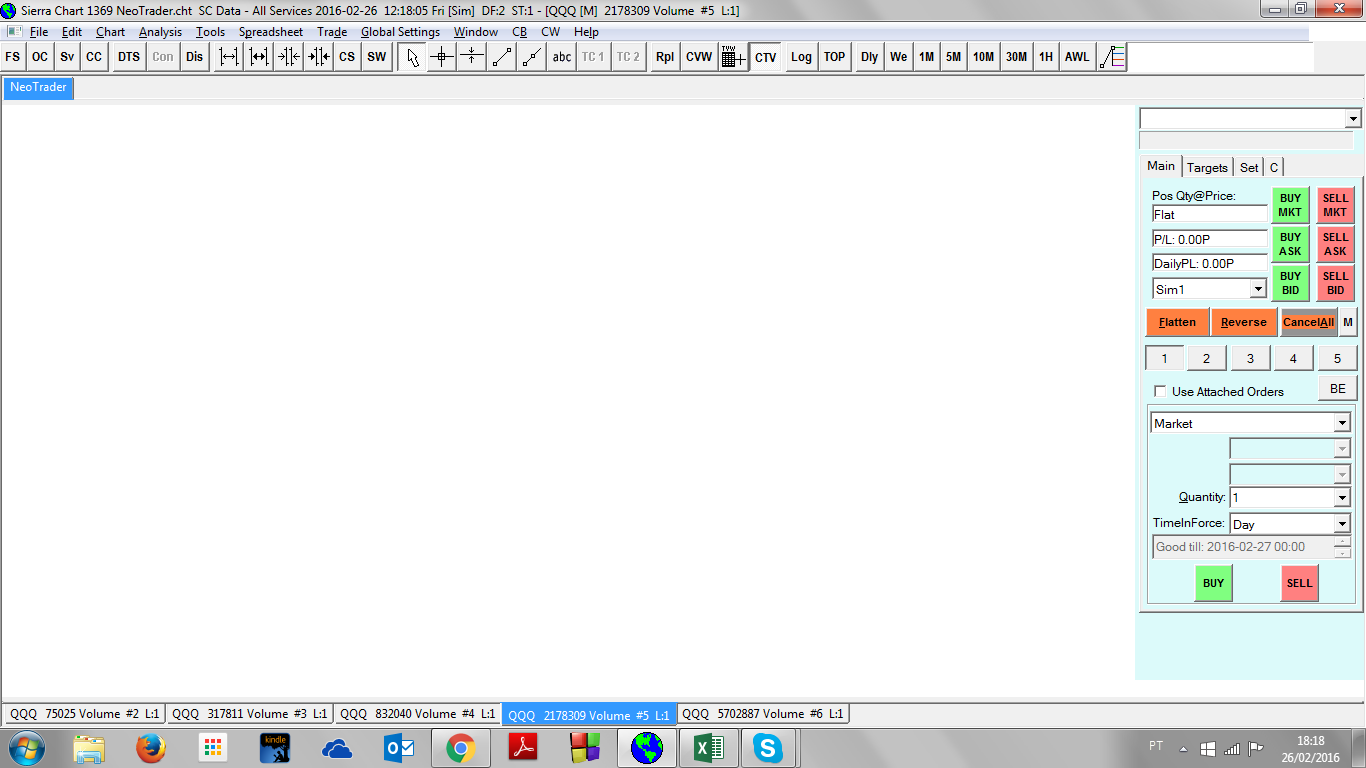Click the TWW grid-plus toolbar icon
This screenshot has height=768, width=1366.
point(733,57)
